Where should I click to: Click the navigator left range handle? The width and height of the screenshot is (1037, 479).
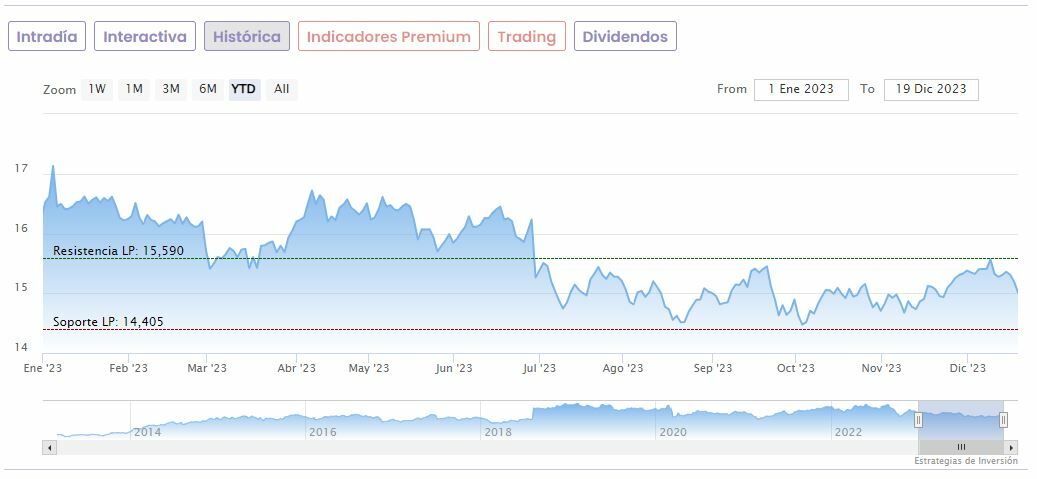918,420
